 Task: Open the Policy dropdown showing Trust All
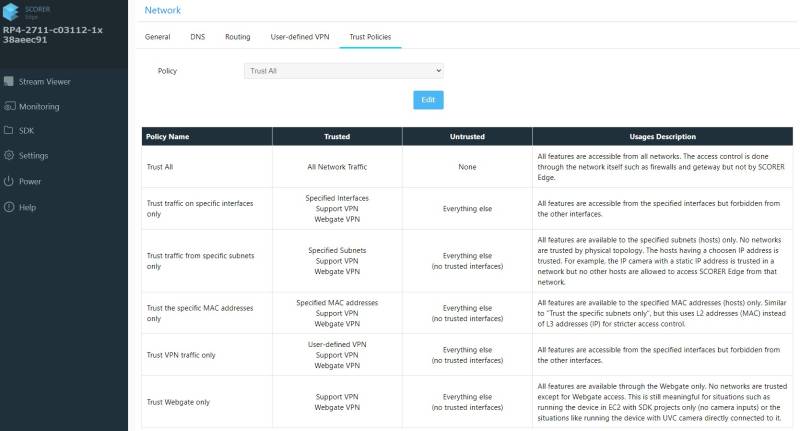(x=343, y=72)
